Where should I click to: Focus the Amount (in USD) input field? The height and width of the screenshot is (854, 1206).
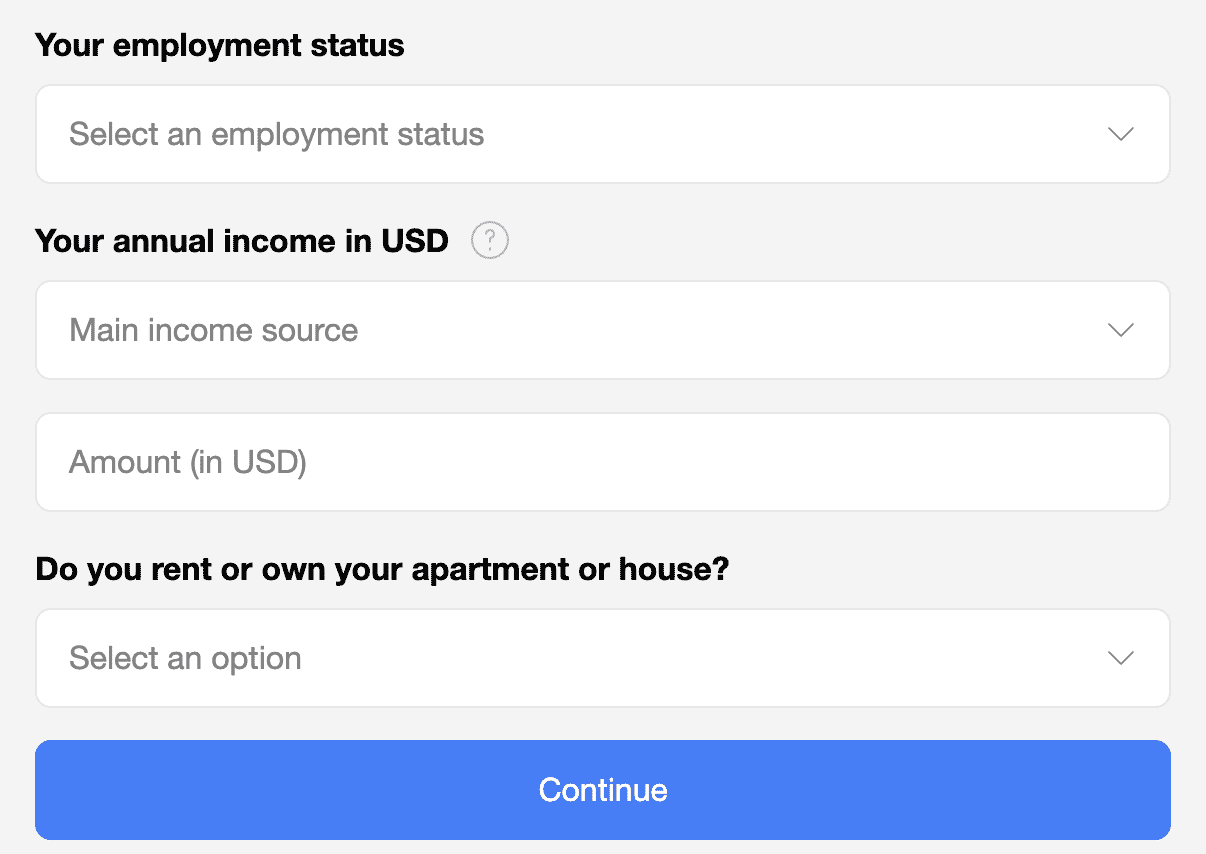[602, 462]
